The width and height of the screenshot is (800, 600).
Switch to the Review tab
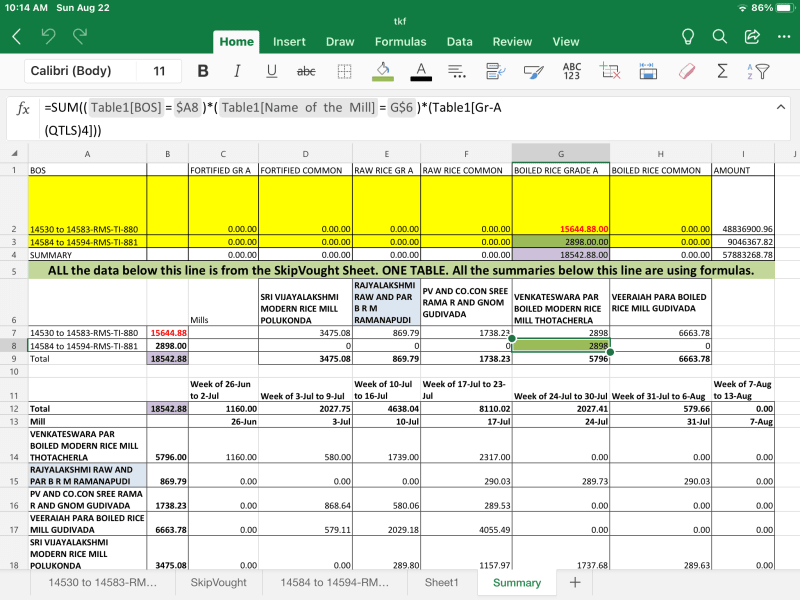tap(512, 42)
